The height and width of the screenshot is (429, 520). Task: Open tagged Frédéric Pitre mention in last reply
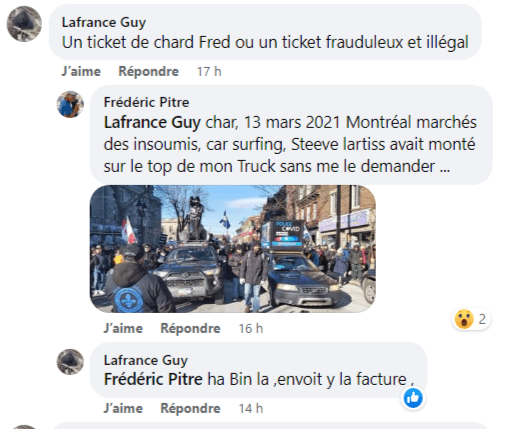point(153,379)
